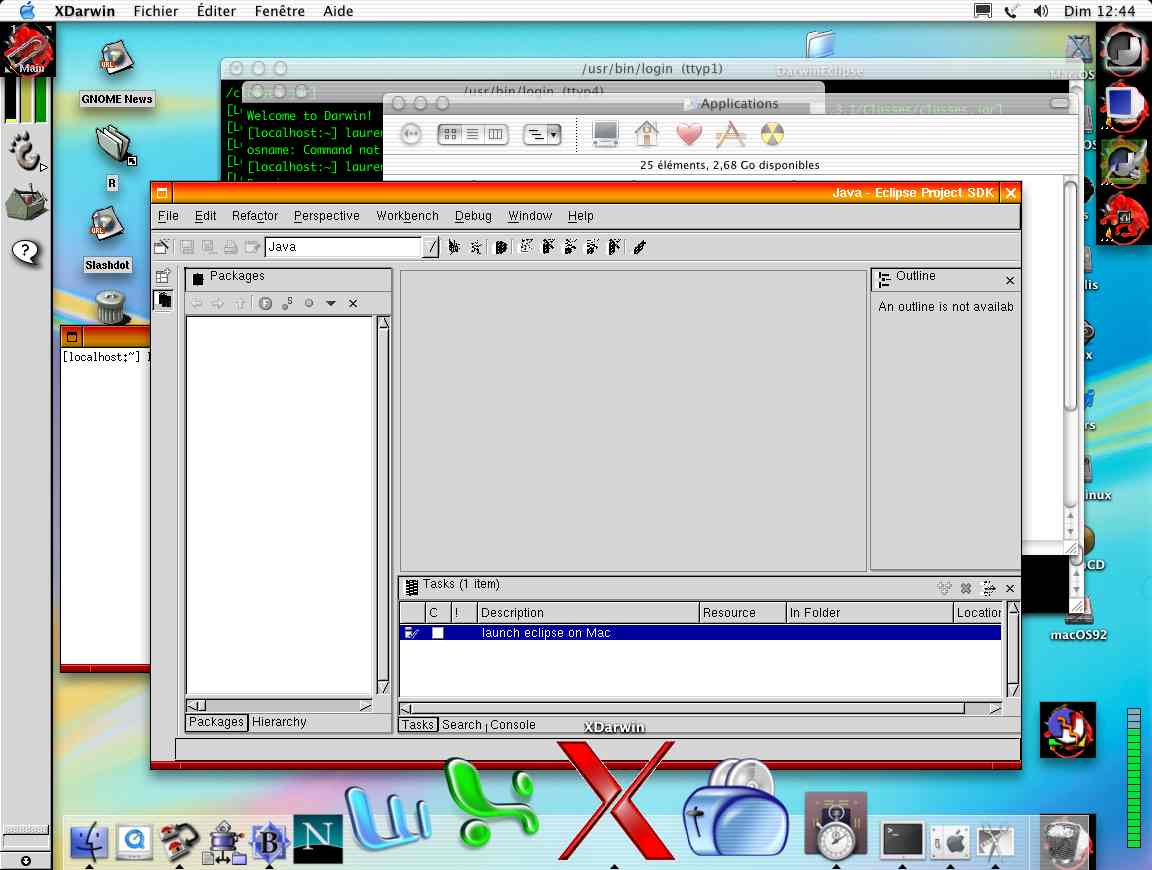This screenshot has width=1152, height=870.
Task: Switch to the Search tab
Action: pyautogui.click(x=461, y=725)
